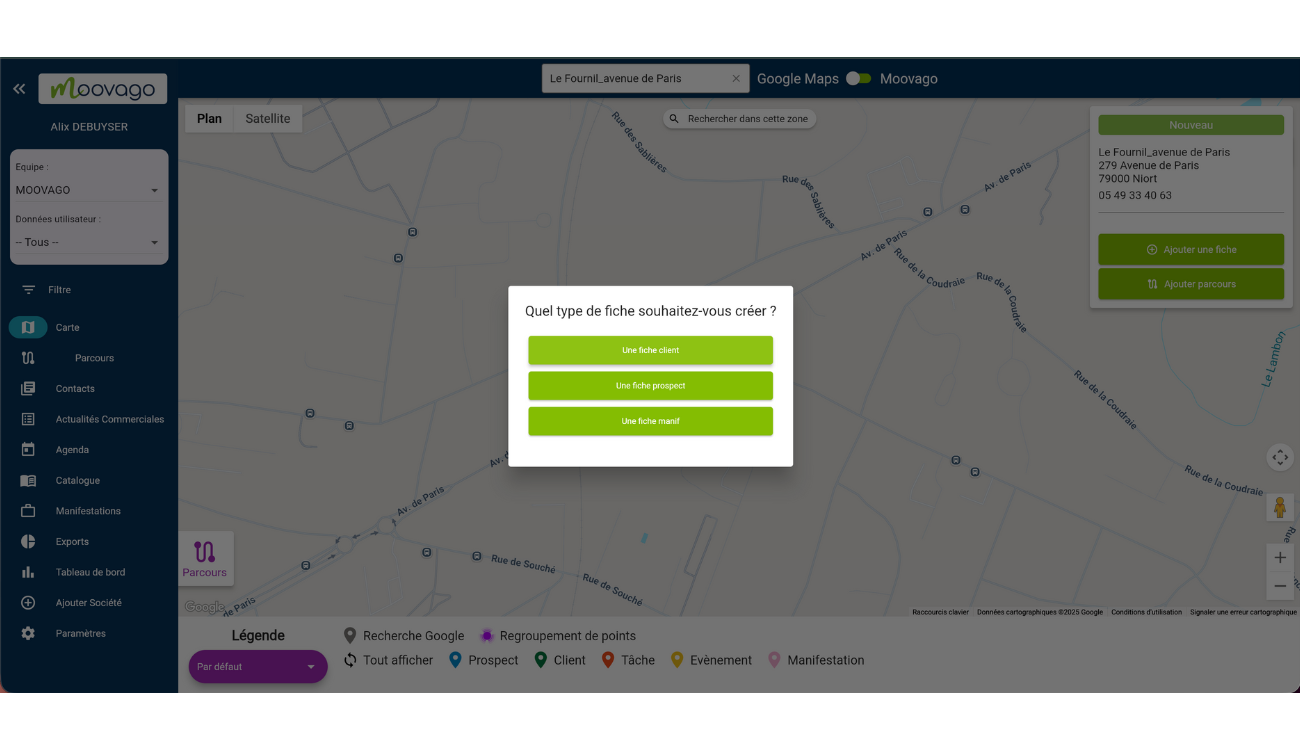Viewport: 1300px width, 750px height.
Task: Open the Parcours tool on the map
Action: pos(205,558)
